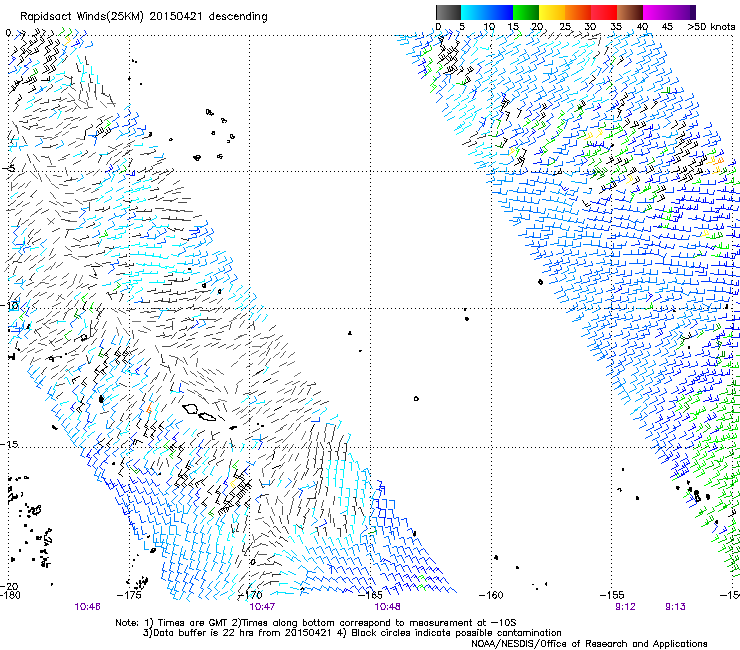Click the '35' wind speed legend label

(x=616, y=27)
